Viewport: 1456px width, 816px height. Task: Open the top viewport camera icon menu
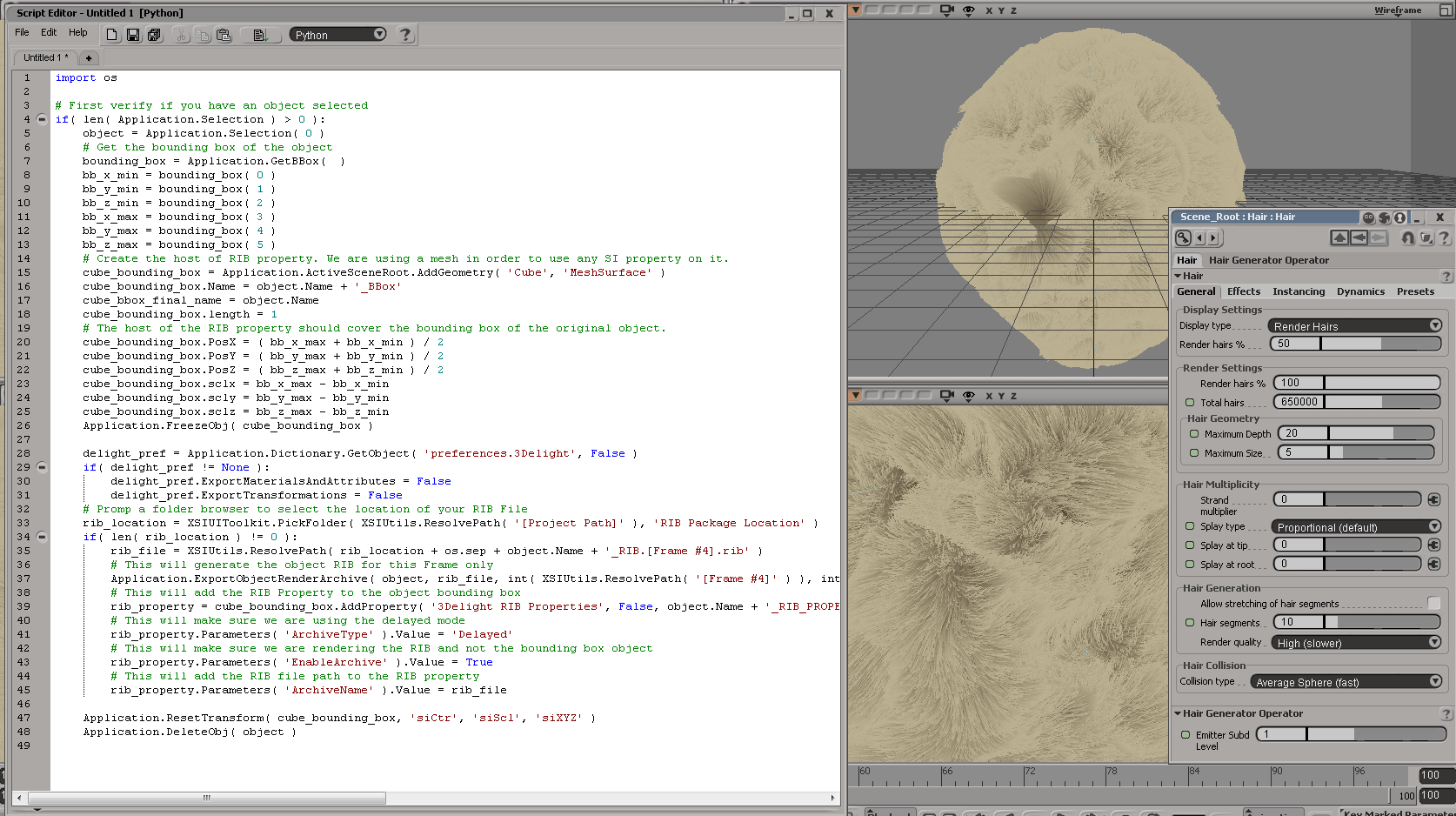947,10
